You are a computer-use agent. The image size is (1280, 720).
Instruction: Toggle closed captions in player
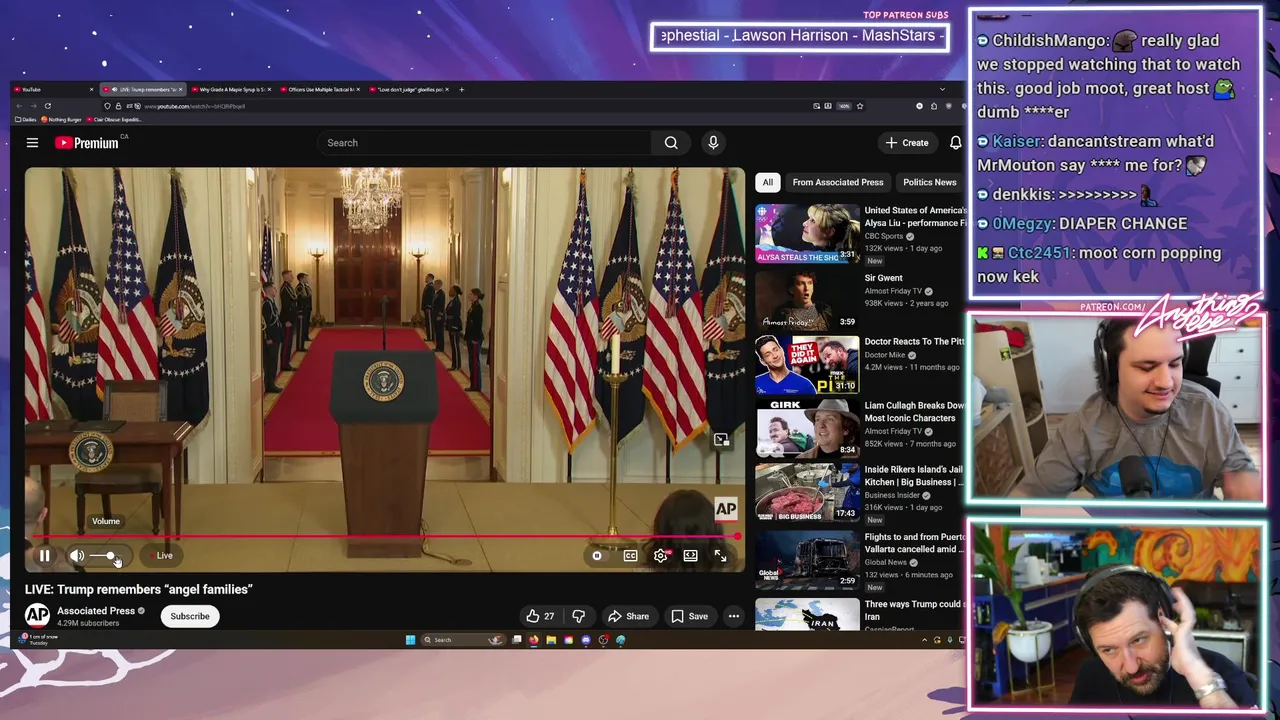click(x=630, y=556)
